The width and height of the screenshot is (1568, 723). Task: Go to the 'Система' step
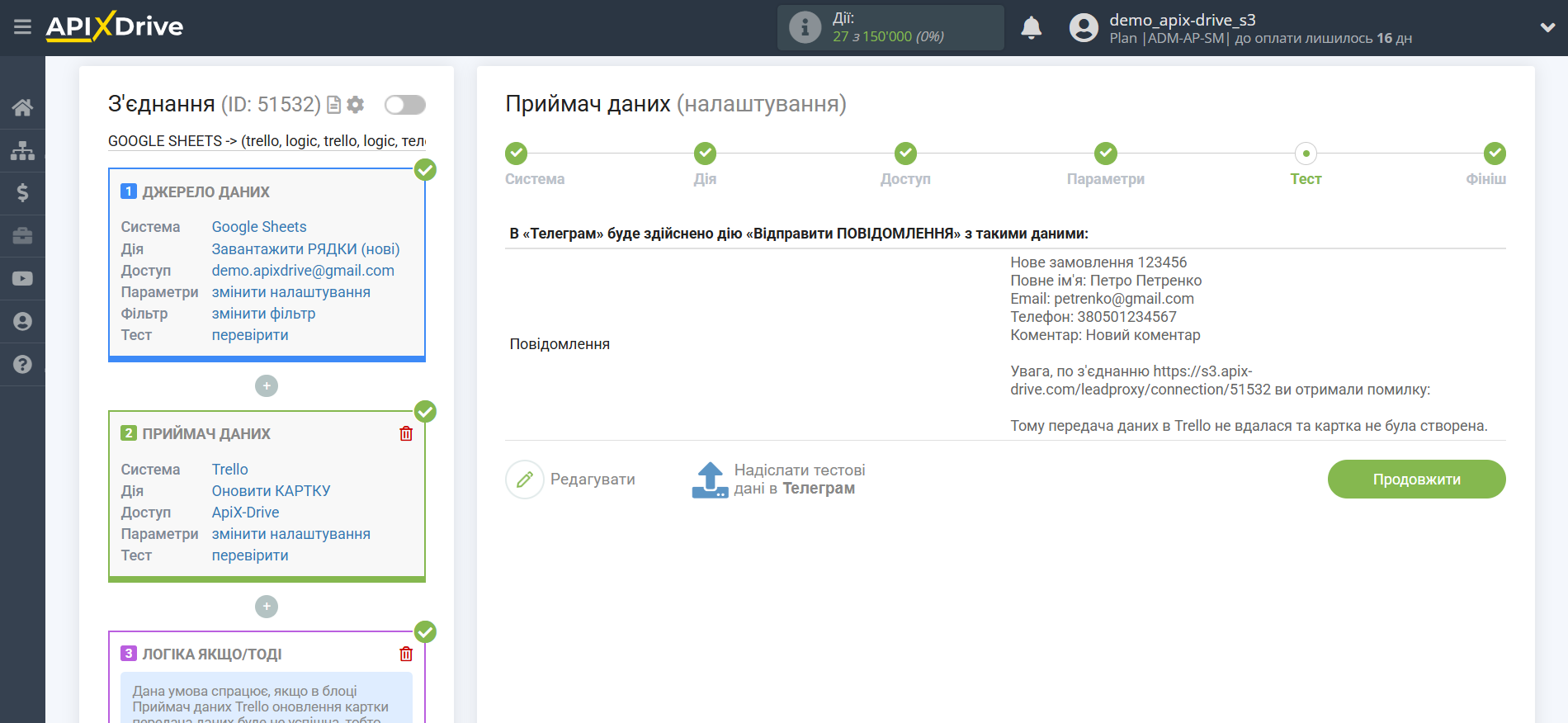[517, 154]
